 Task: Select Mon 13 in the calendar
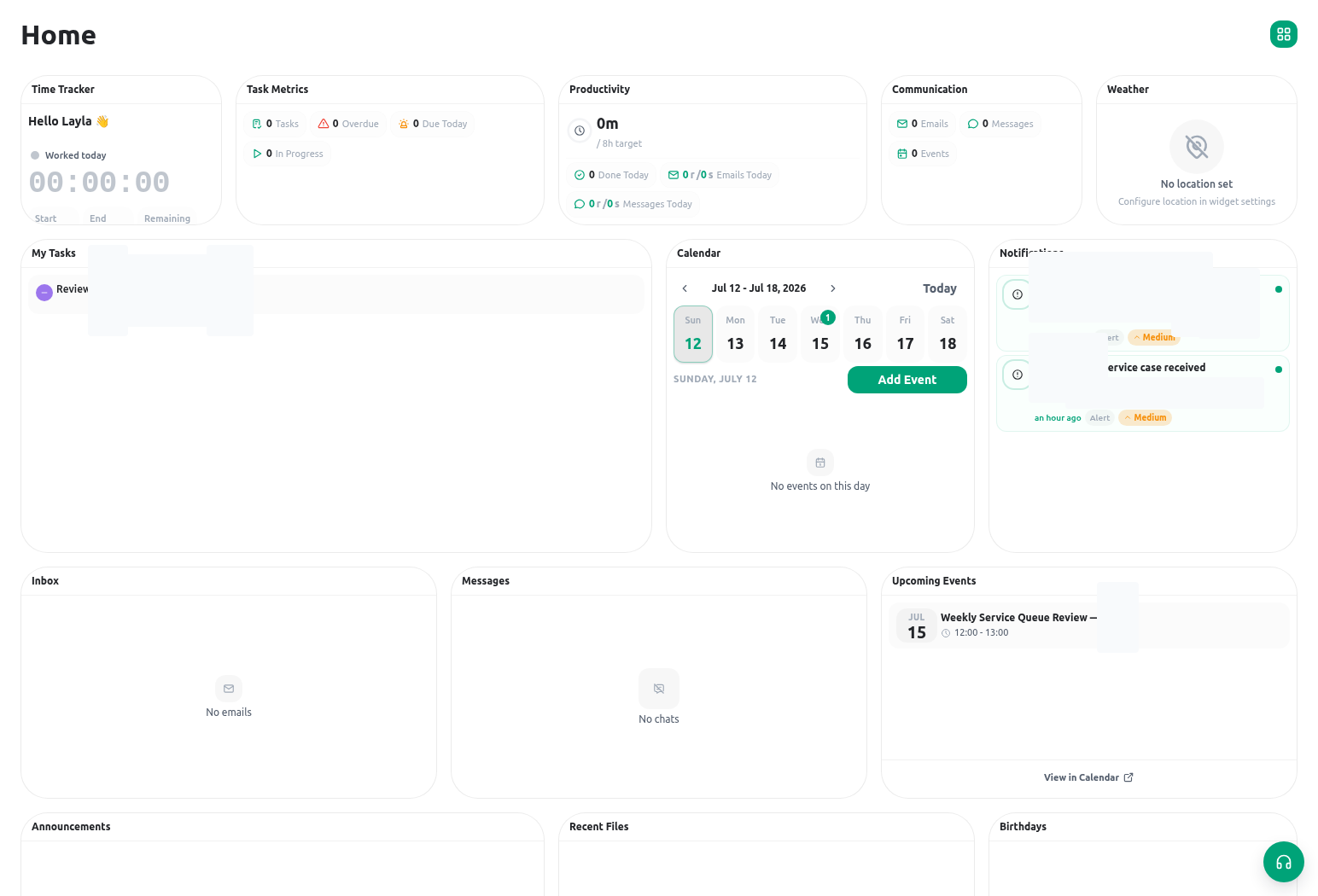click(736, 334)
